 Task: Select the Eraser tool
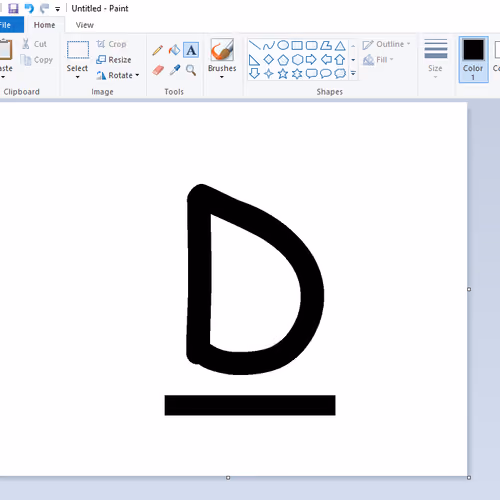(158, 70)
